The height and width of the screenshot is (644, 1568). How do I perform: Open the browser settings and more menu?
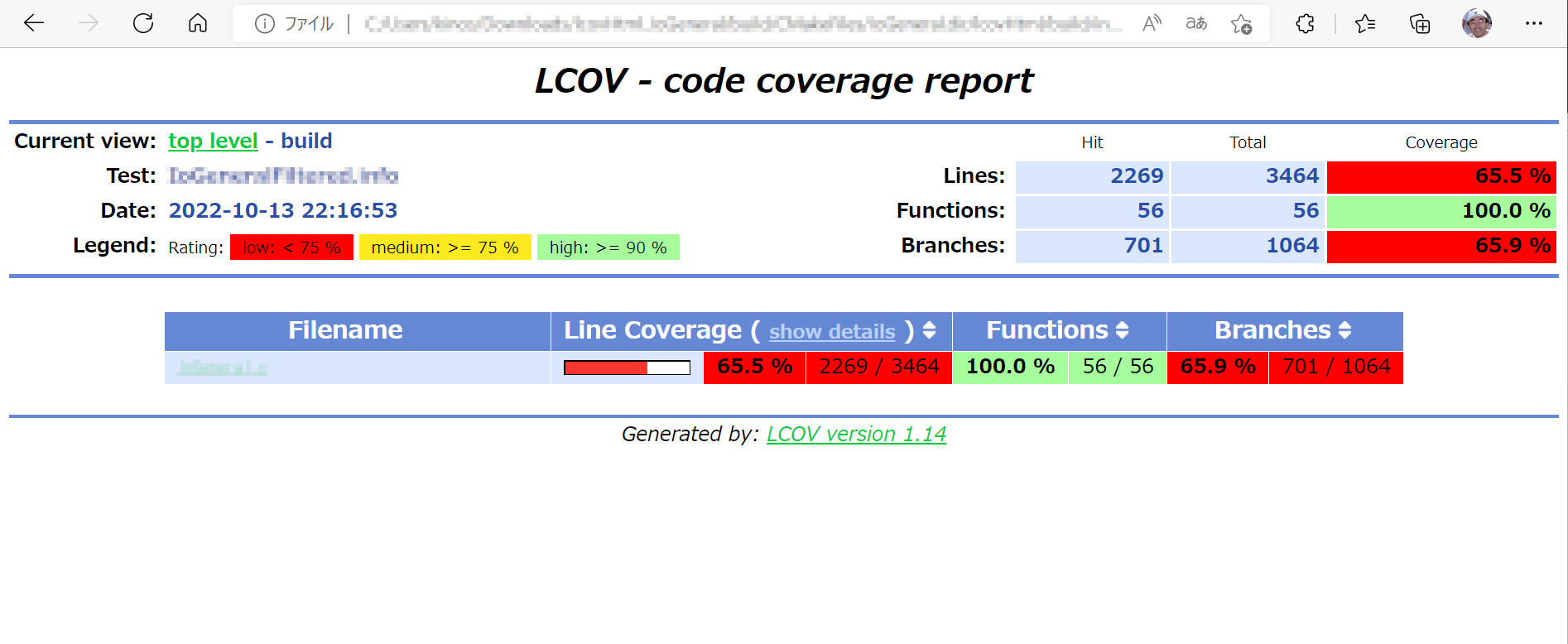(x=1533, y=24)
